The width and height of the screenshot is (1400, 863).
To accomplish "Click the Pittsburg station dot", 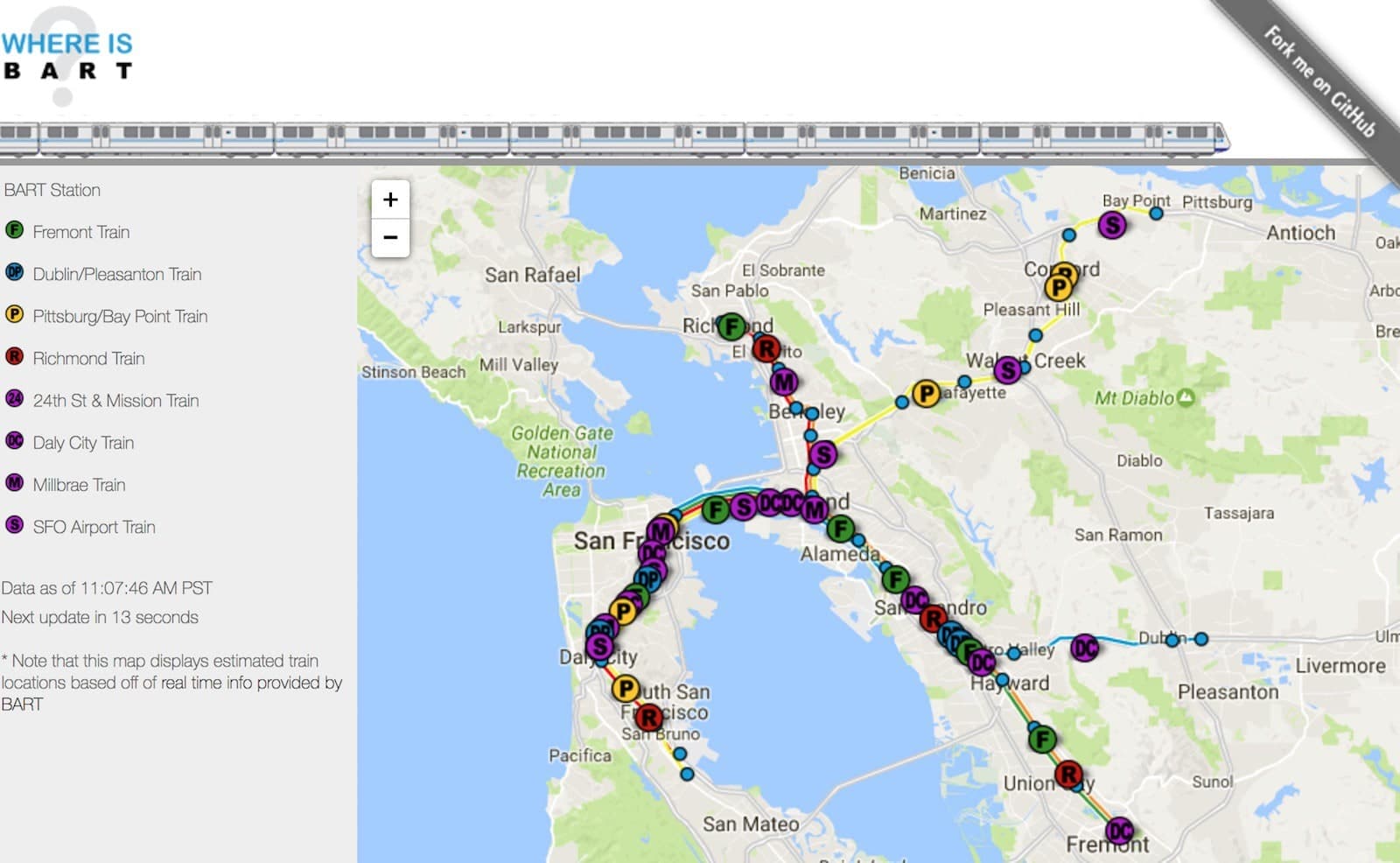I will coord(1156,214).
